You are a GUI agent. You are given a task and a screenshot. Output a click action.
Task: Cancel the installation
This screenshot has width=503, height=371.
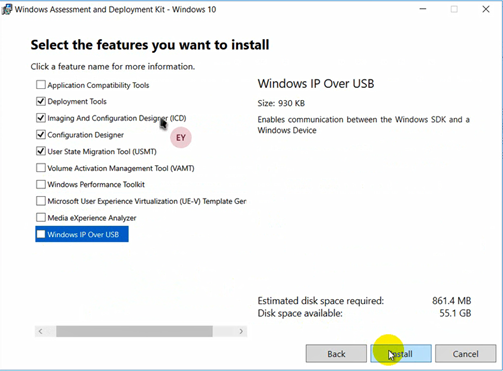tap(465, 354)
